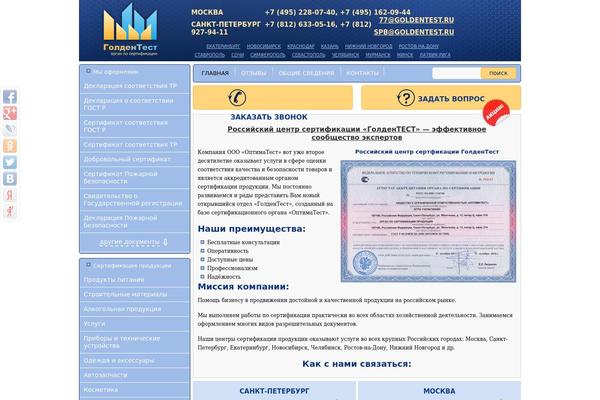Focus the site search field
Viewport: 600px width, 400px height.
tap(456, 73)
